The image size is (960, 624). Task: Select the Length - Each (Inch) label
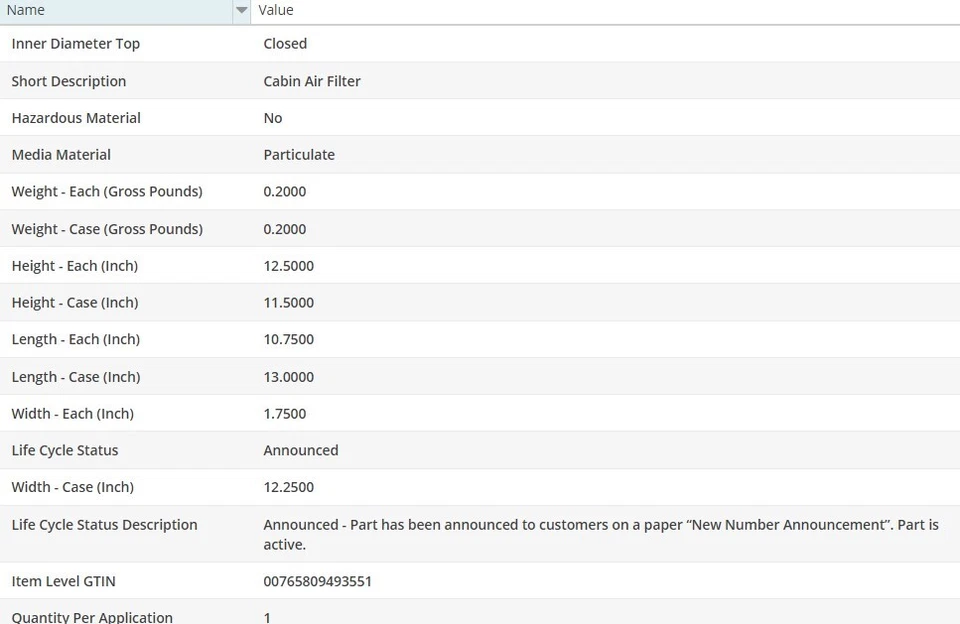(x=76, y=339)
